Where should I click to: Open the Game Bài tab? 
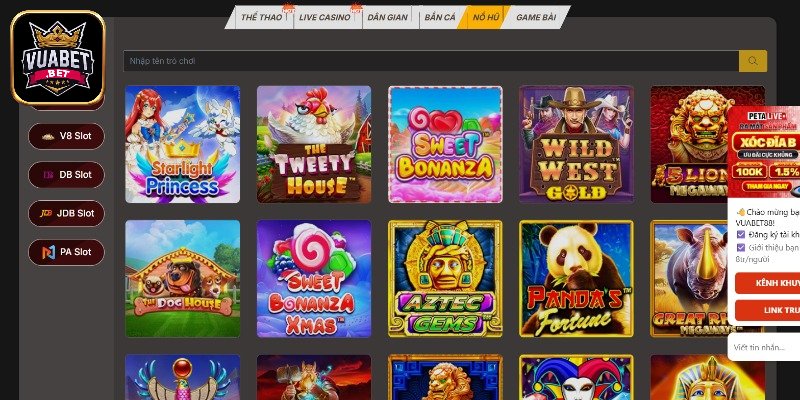(536, 17)
